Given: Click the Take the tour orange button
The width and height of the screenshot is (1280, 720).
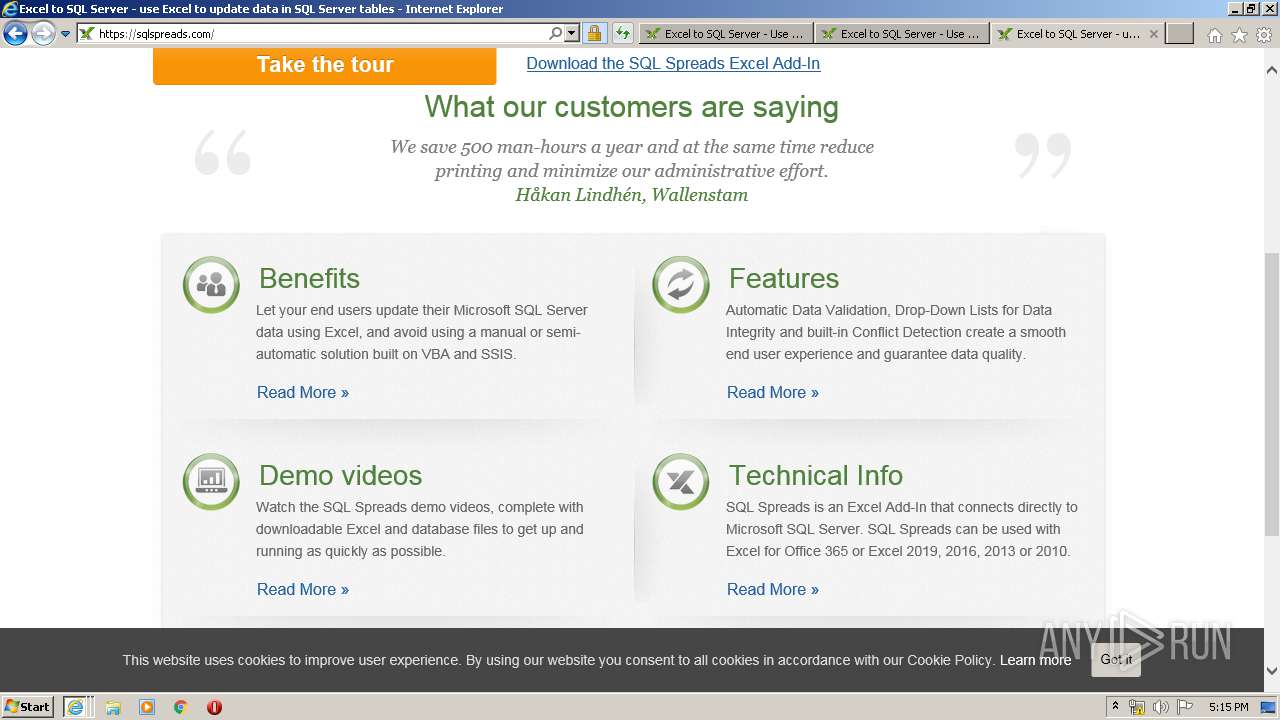Looking at the screenshot, I should coord(324,65).
